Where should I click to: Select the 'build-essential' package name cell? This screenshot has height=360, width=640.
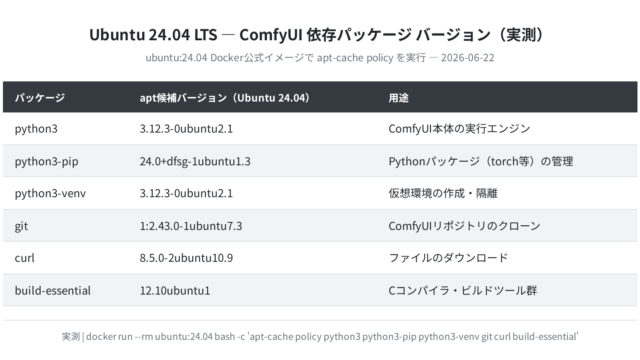(x=53, y=291)
